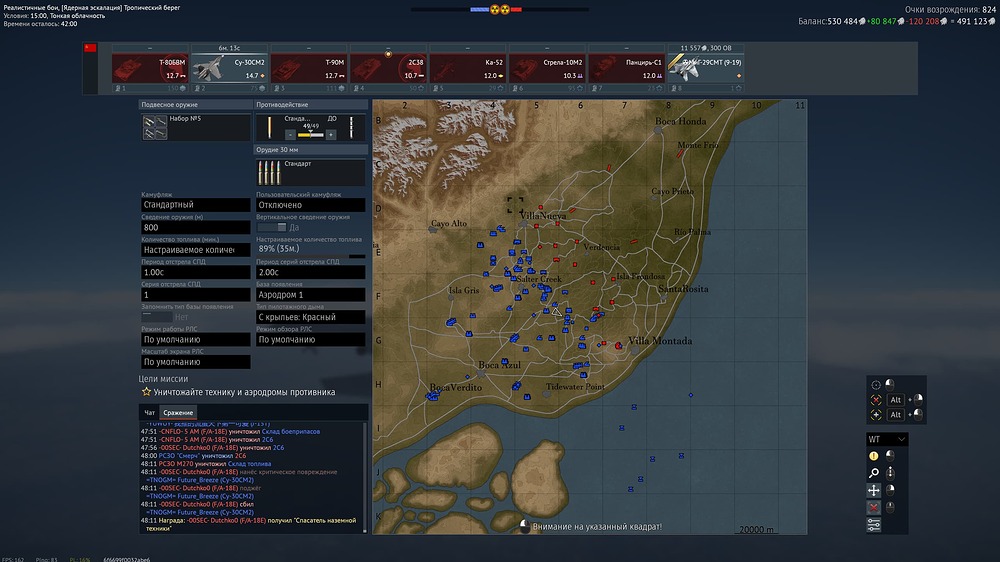
Task: Switch to the Сражение tab
Action: pyautogui.click(x=178, y=413)
